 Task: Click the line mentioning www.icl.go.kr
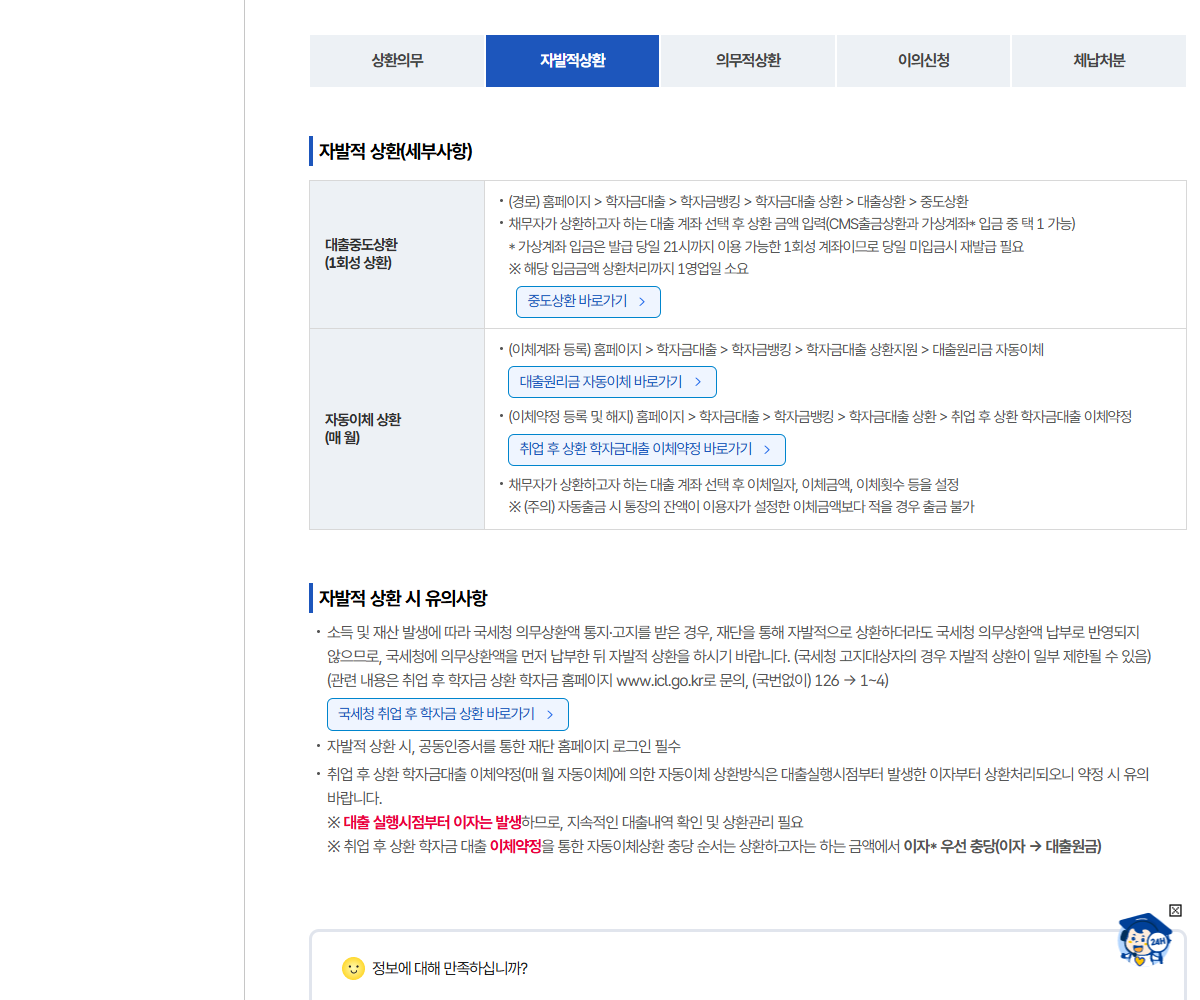coord(608,681)
